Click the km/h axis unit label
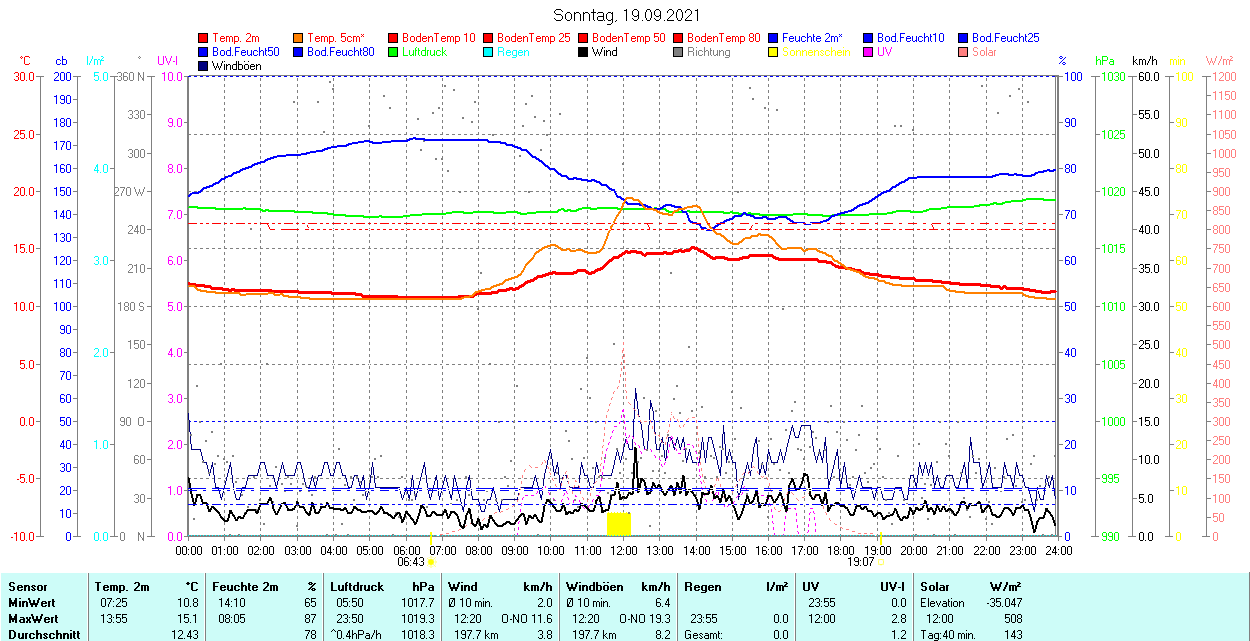 tap(1144, 61)
